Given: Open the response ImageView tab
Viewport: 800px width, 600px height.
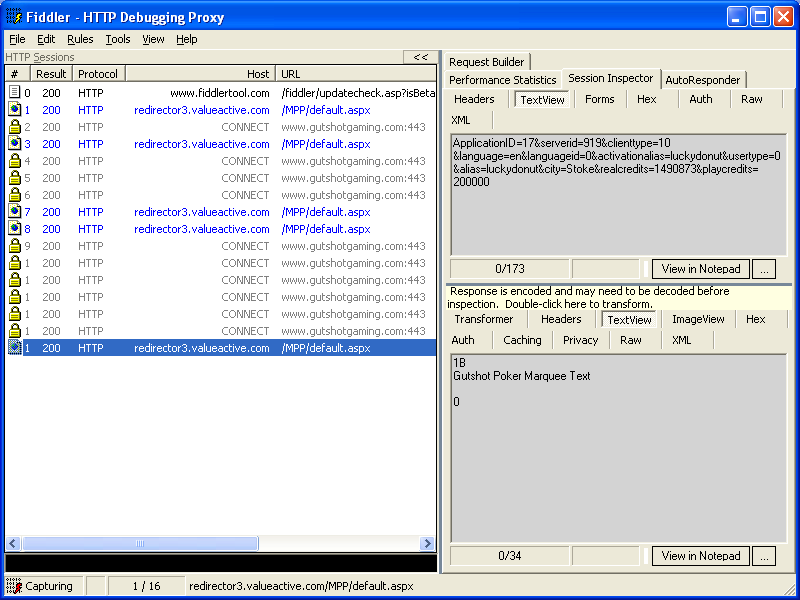Looking at the screenshot, I should 698,319.
